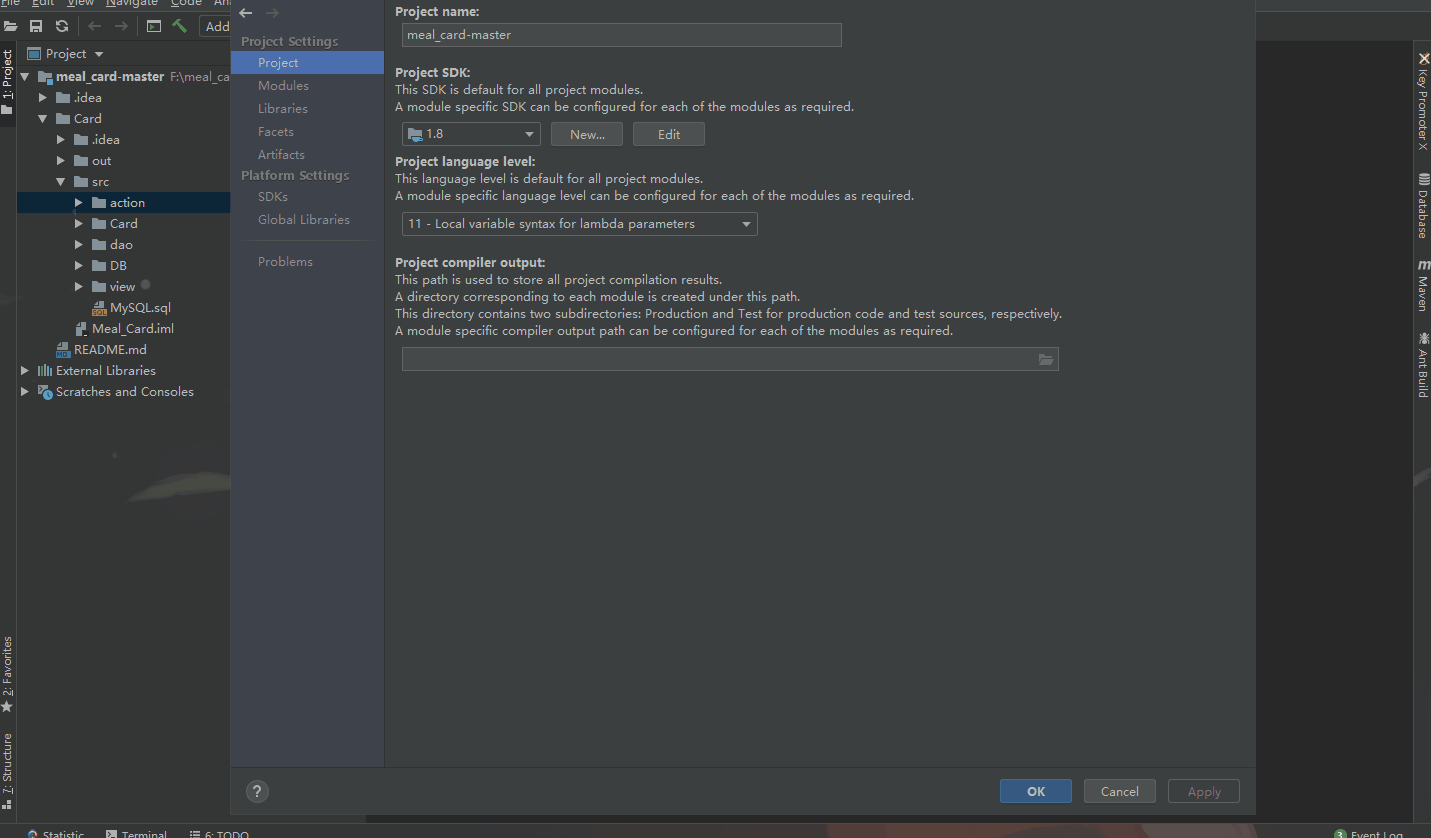This screenshot has width=1431, height=838.
Task: Collapse the src folder arrow
Action: [x=61, y=182]
